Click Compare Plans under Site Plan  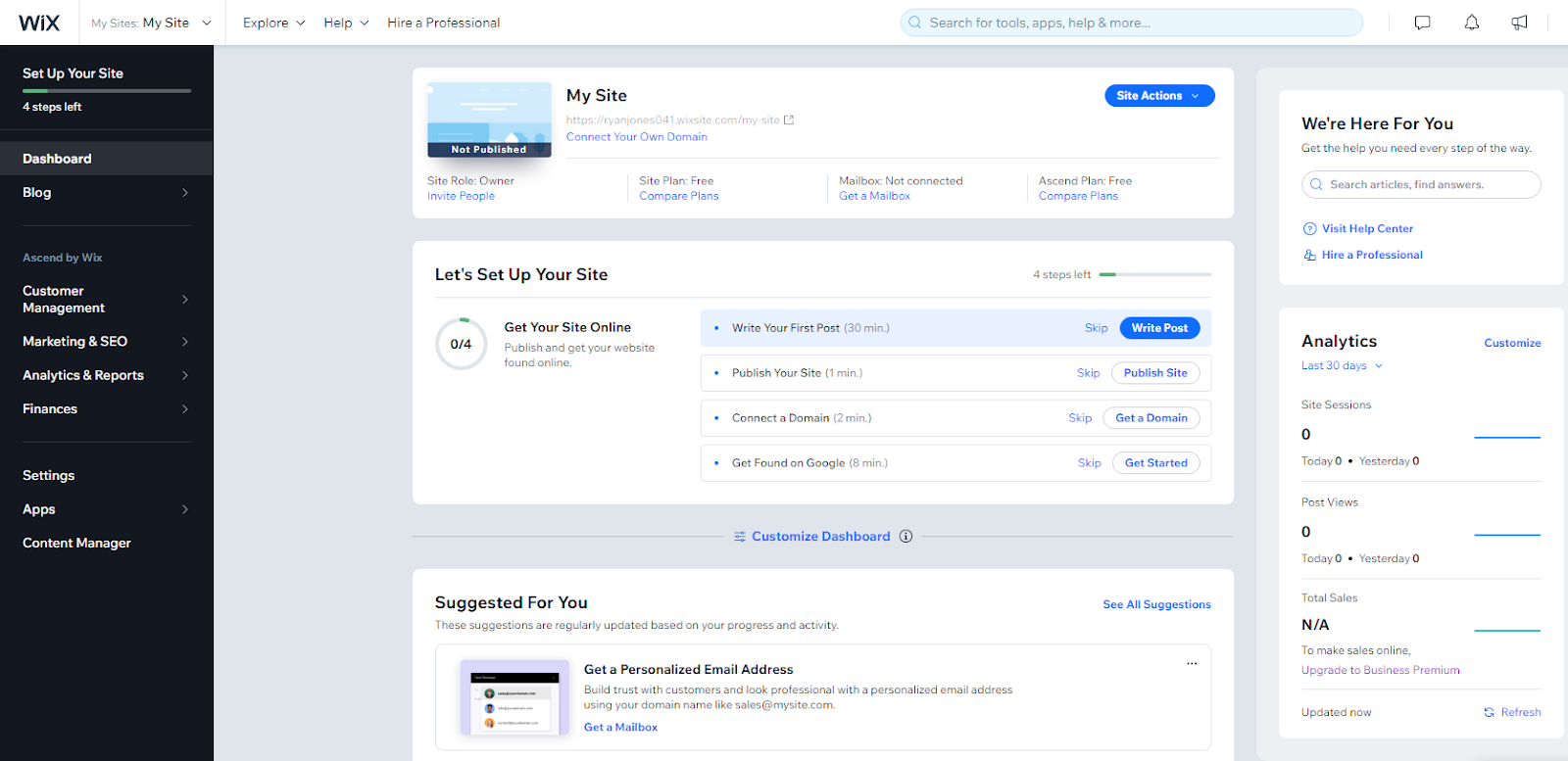click(x=678, y=196)
